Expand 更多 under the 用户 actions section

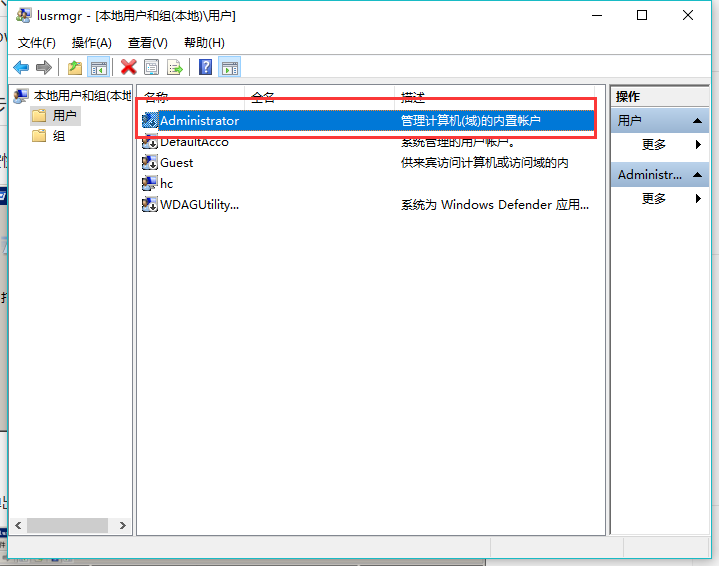[x=654, y=145]
